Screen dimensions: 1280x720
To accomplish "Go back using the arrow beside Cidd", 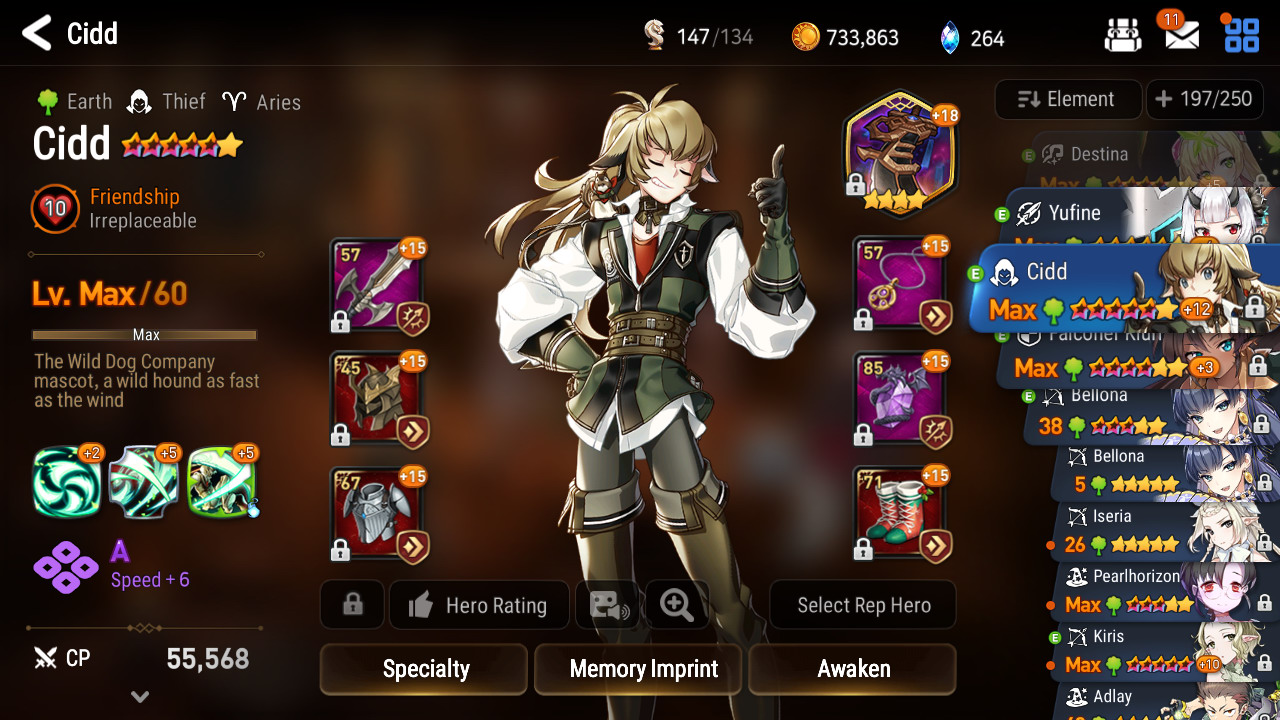I will (x=36, y=33).
